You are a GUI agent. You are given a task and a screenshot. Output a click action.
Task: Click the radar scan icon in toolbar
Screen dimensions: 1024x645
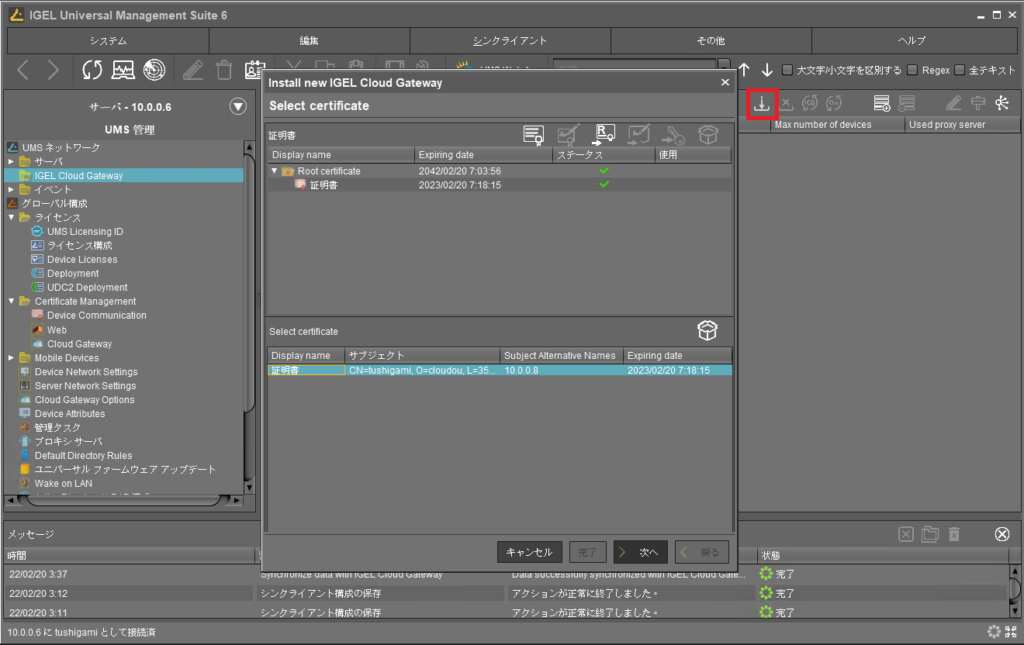pyautogui.click(x=154, y=70)
